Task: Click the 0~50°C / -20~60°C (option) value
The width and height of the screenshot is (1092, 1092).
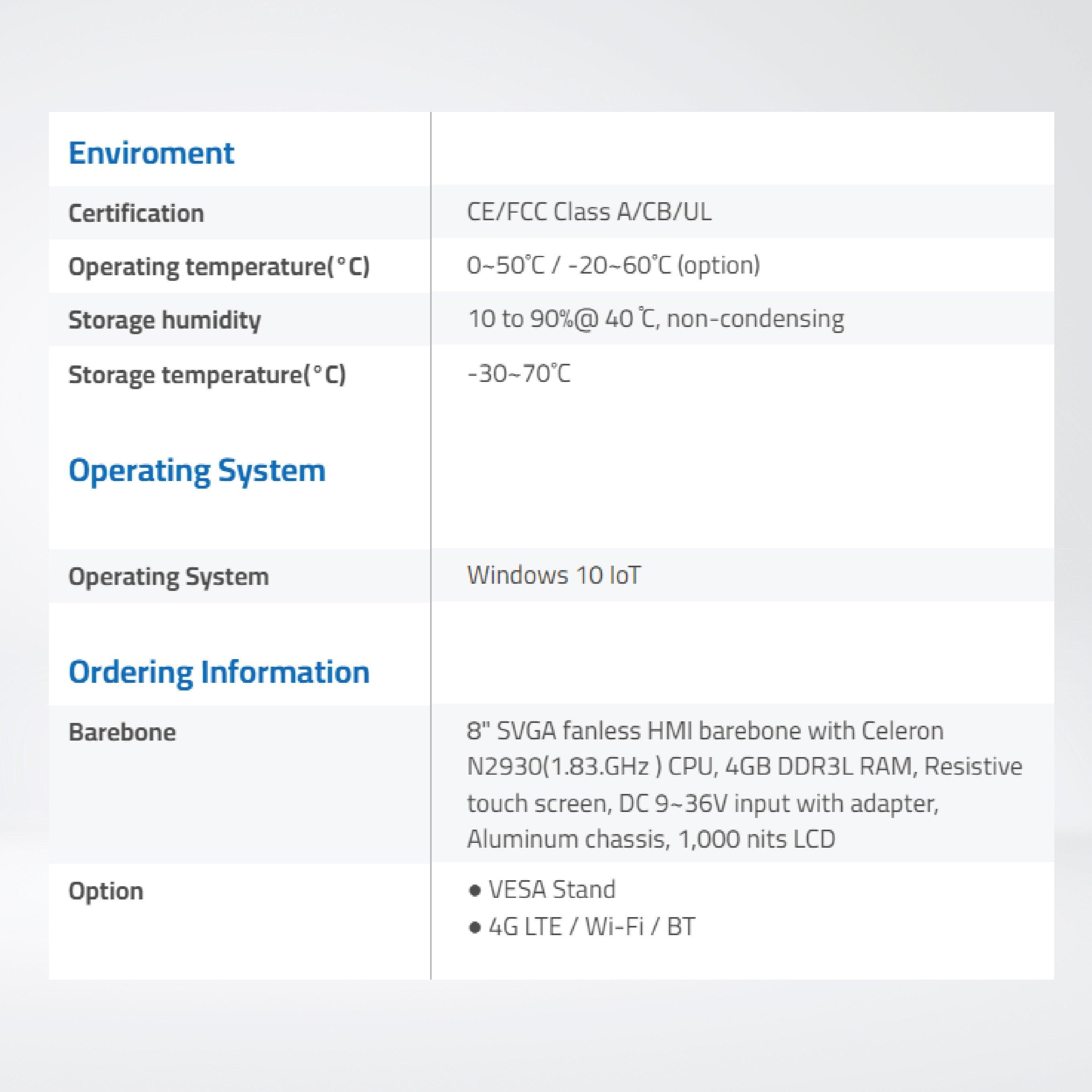Action: 613,265
